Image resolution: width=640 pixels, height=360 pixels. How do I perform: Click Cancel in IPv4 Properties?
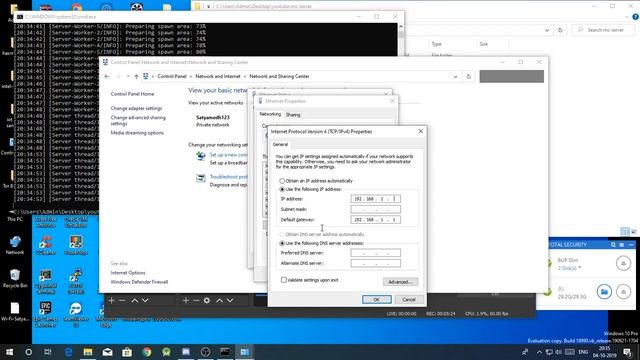point(409,300)
